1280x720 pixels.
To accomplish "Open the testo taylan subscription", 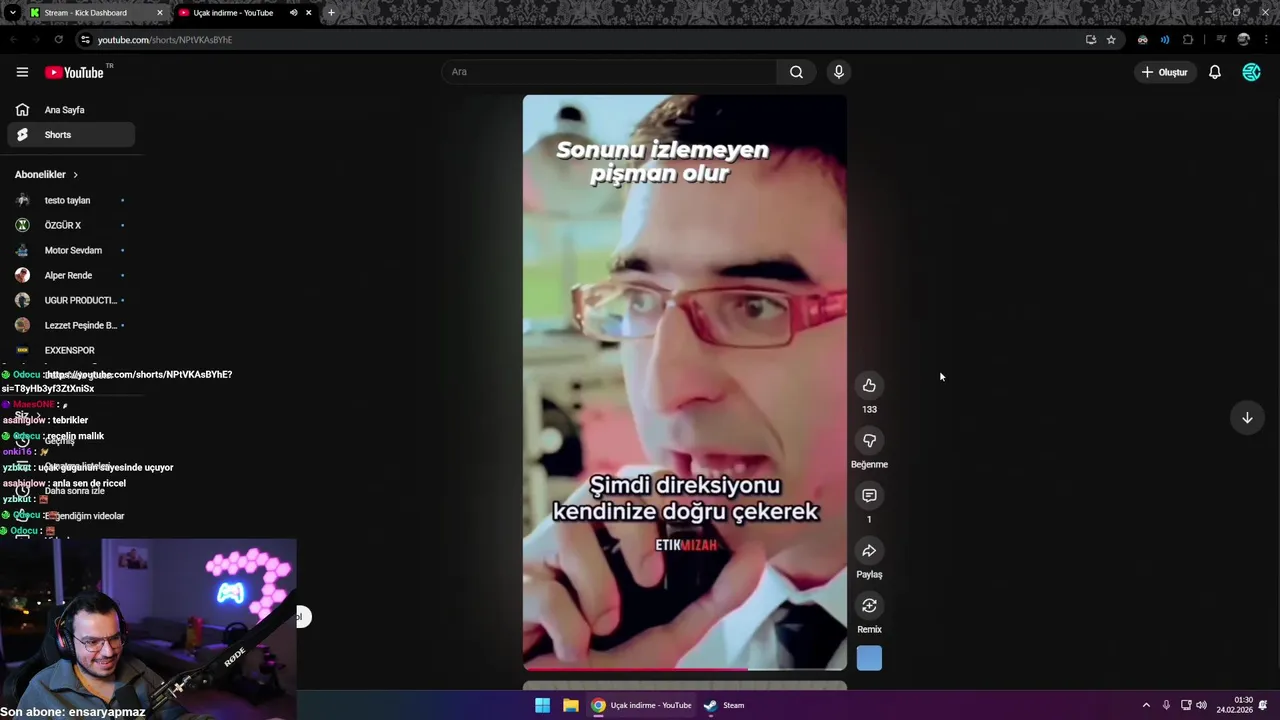I will click(x=70, y=200).
